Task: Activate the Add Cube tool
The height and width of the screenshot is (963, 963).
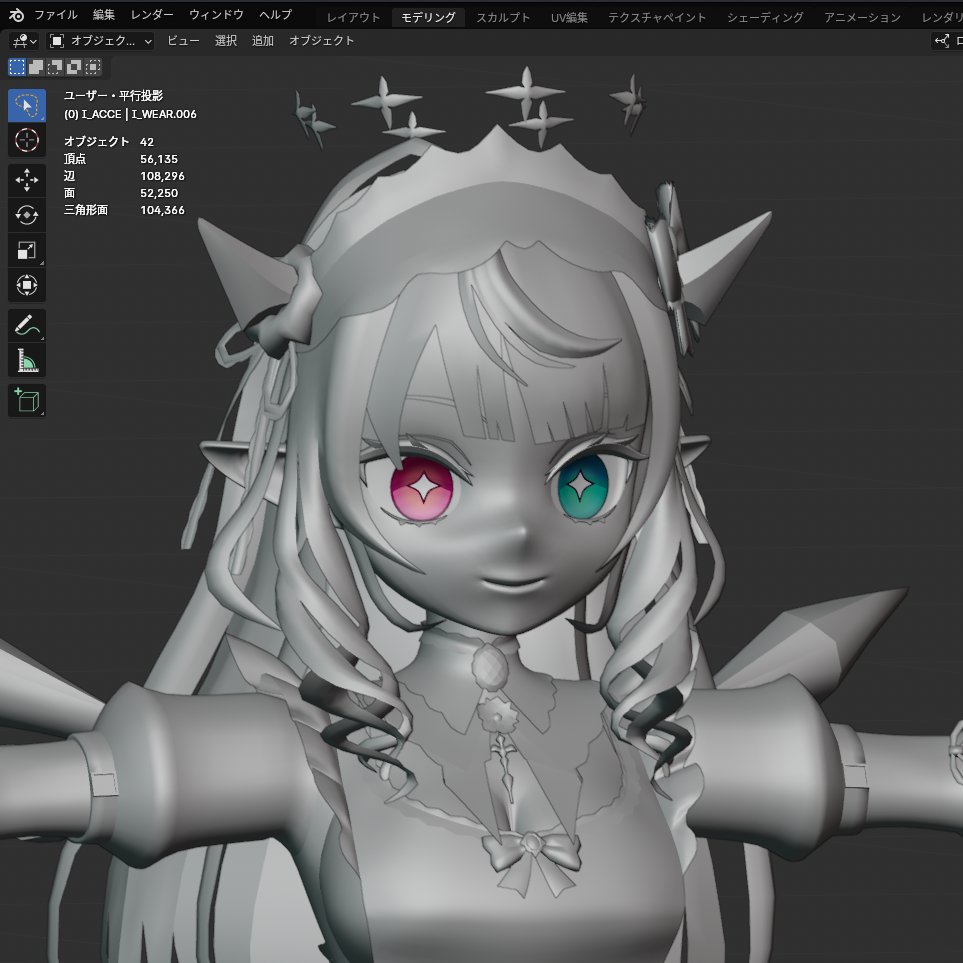Action: 26,400
